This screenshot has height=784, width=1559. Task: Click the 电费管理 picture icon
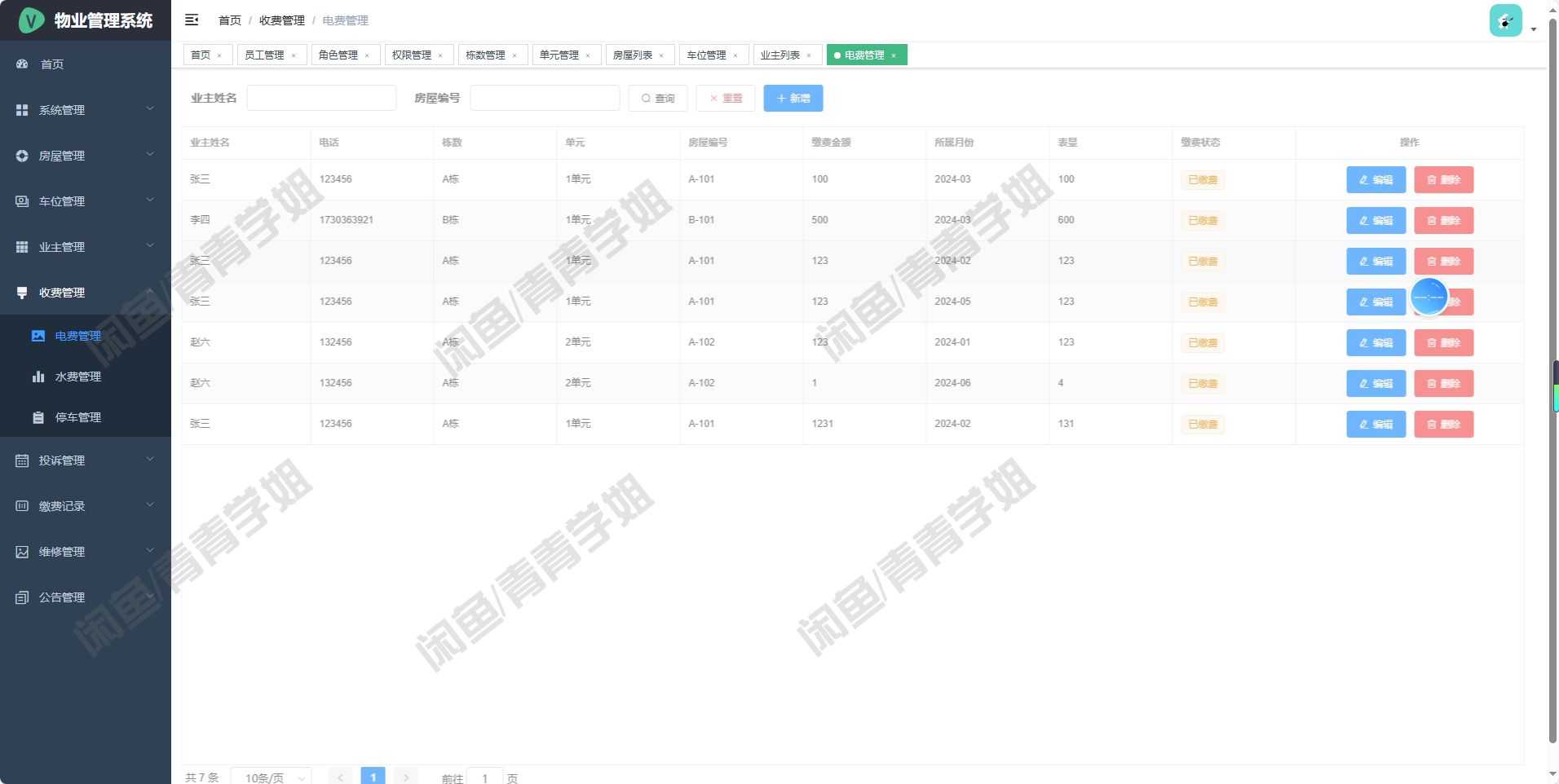pyautogui.click(x=38, y=336)
